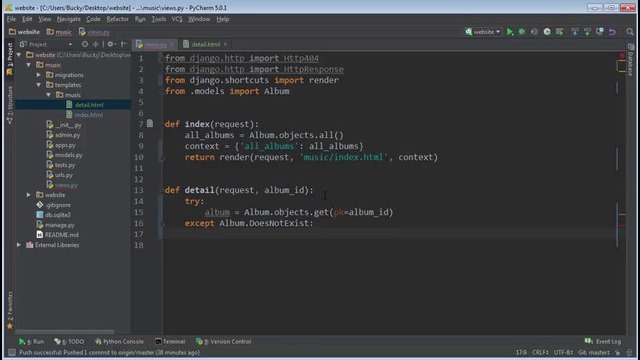This screenshot has height=360, width=640.
Task: Click gutter template icon on line 7
Action: [x=150, y=123]
